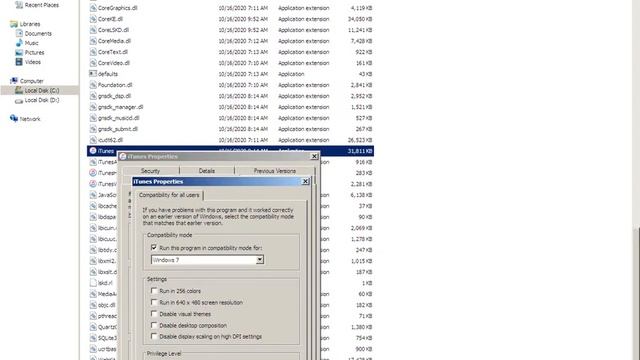The image size is (640, 360).
Task: Check Disable display scaling on high DPI
Action: (154, 337)
